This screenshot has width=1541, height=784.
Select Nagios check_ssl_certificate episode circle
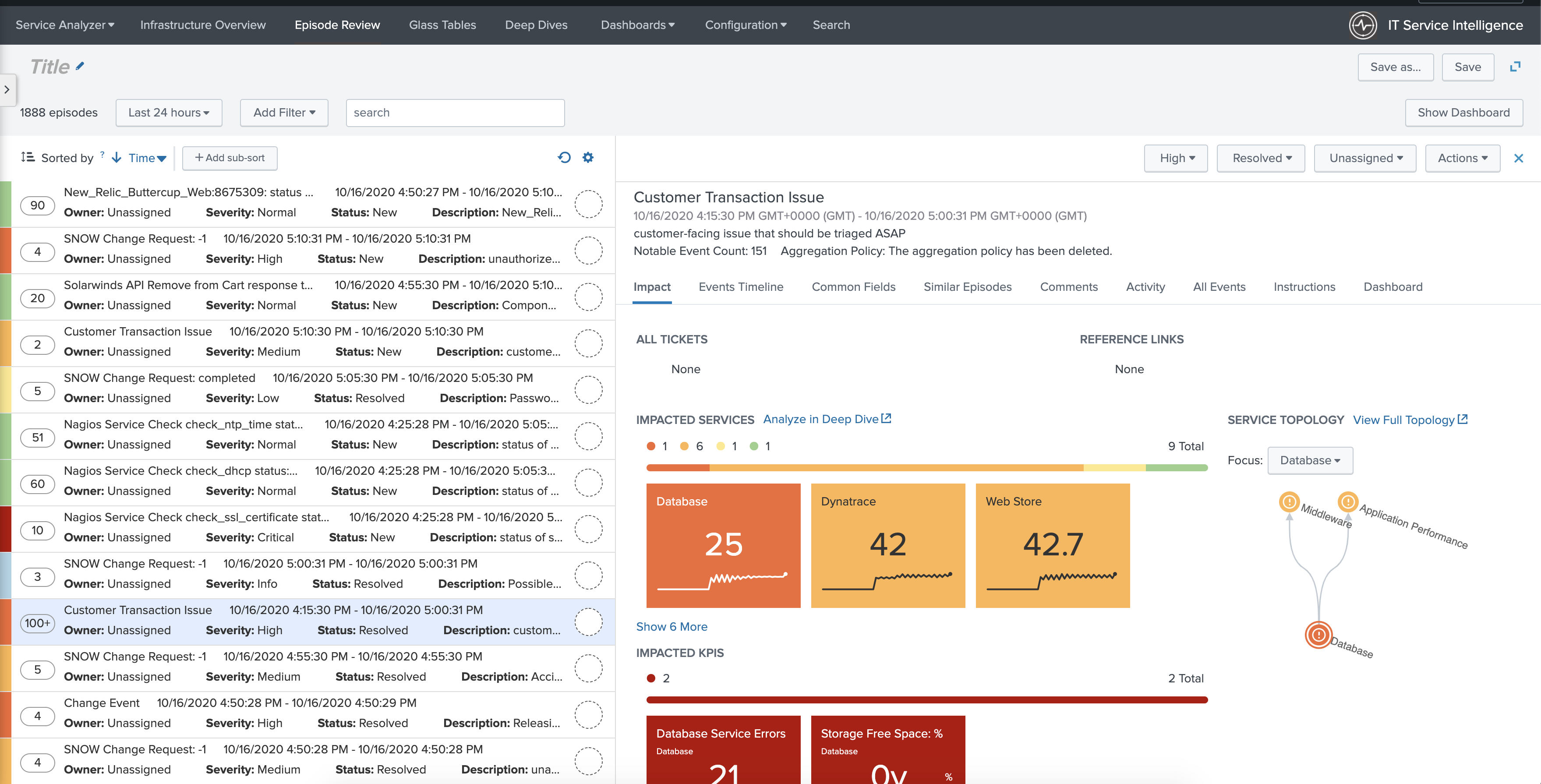(x=588, y=530)
